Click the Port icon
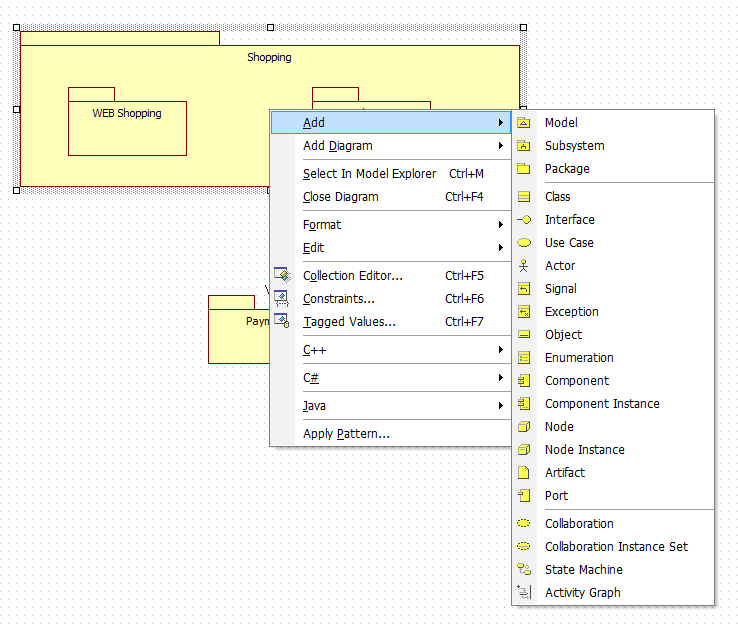 [524, 496]
